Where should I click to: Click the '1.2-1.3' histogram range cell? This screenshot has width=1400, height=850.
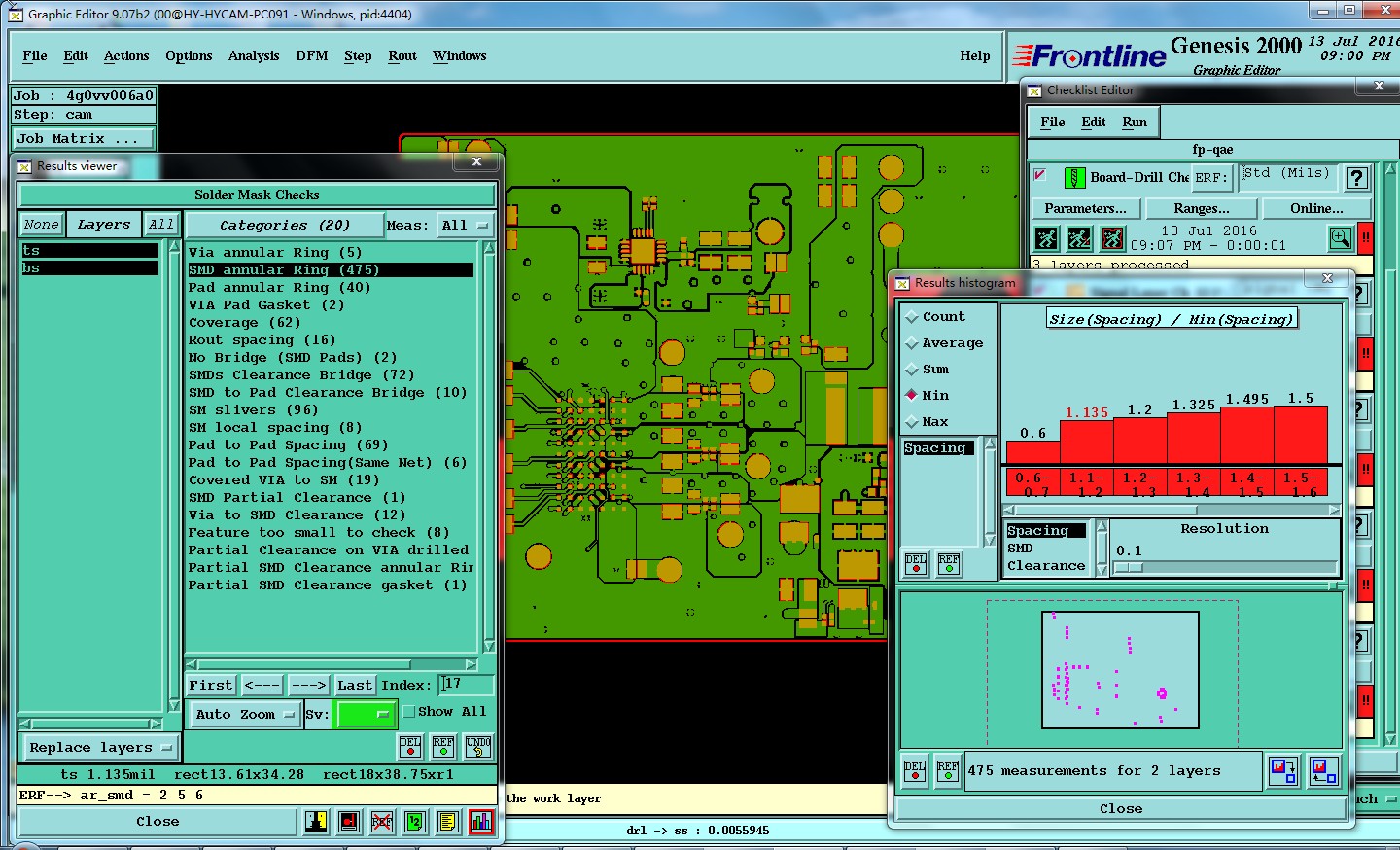1139,484
